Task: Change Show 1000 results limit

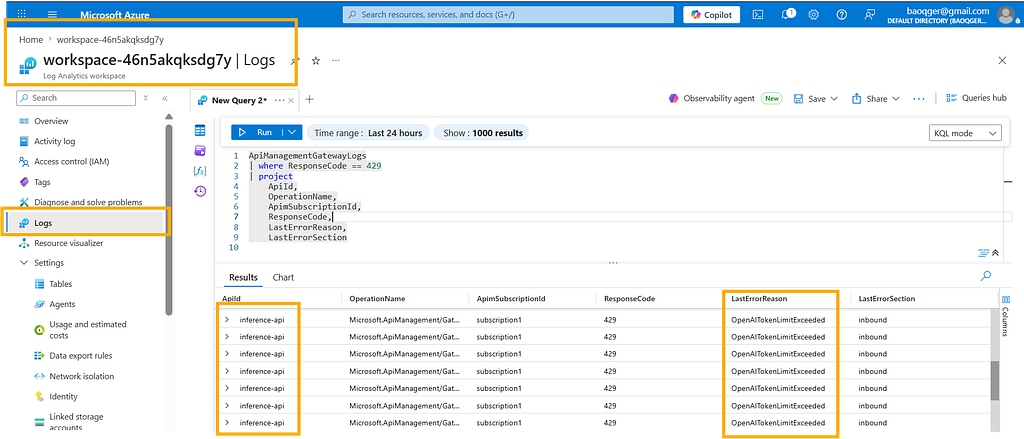Action: point(483,133)
